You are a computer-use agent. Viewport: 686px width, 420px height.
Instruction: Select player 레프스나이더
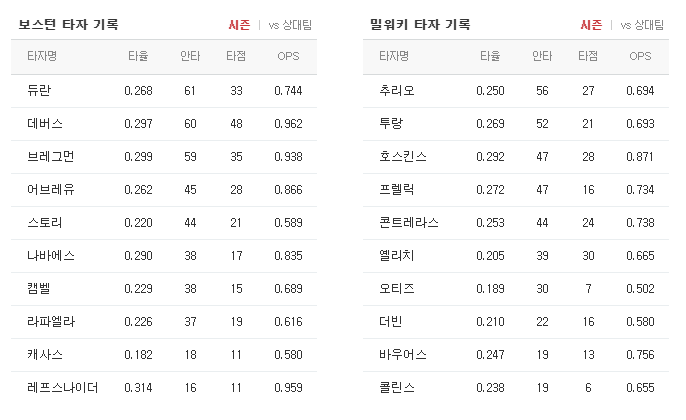coord(63,388)
